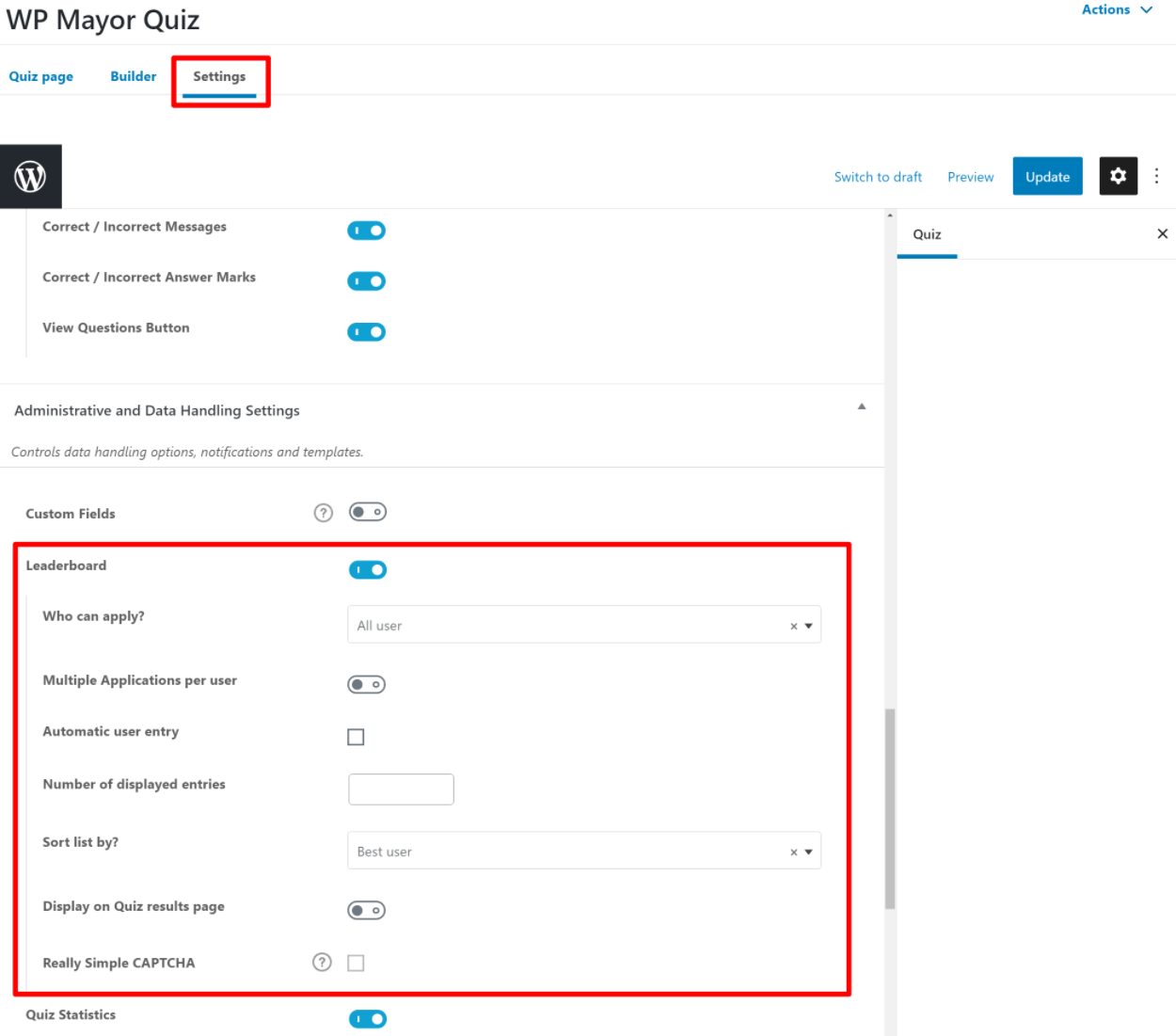Viewport: 1176px width, 1036px height.
Task: Enable Multiple Applications per user
Action: [x=367, y=684]
